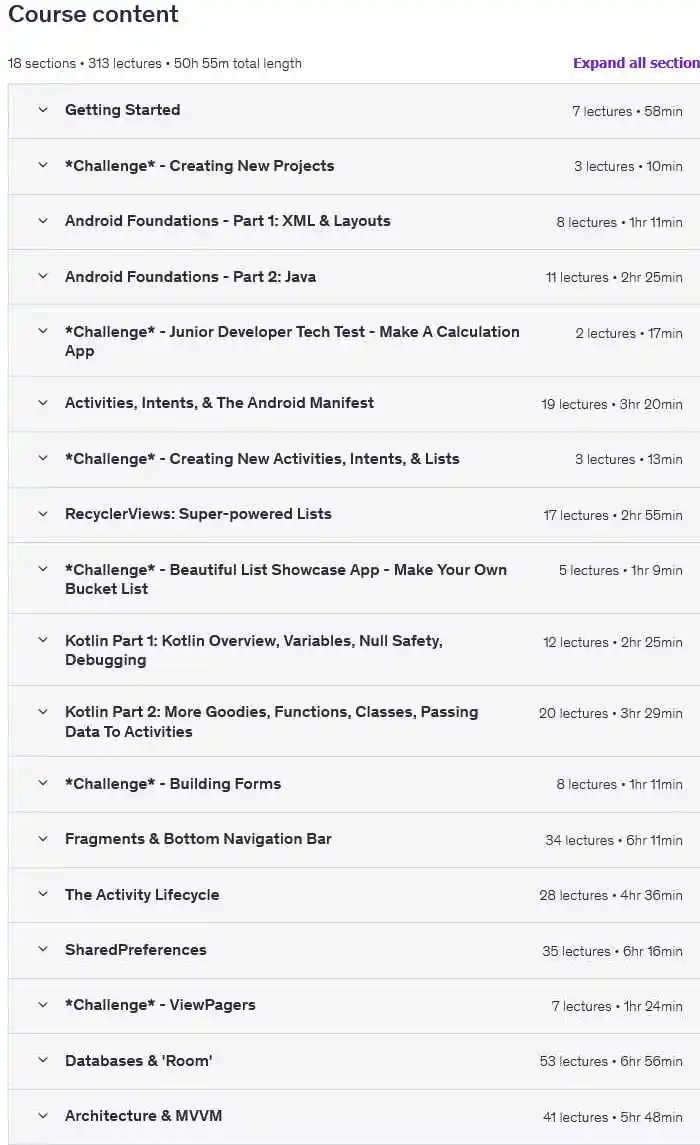
Task: Click Expand all sections link
Action: pyautogui.click(x=636, y=63)
